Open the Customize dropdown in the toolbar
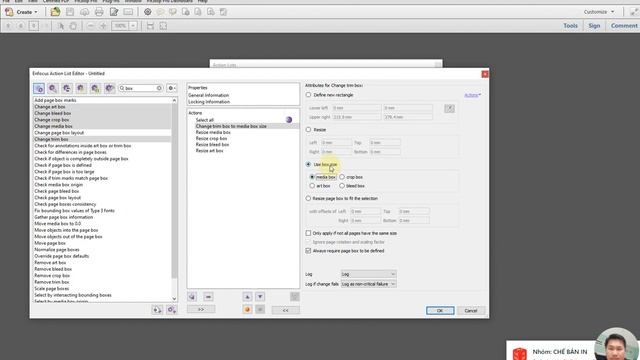The width and height of the screenshot is (640, 360). tap(599, 12)
